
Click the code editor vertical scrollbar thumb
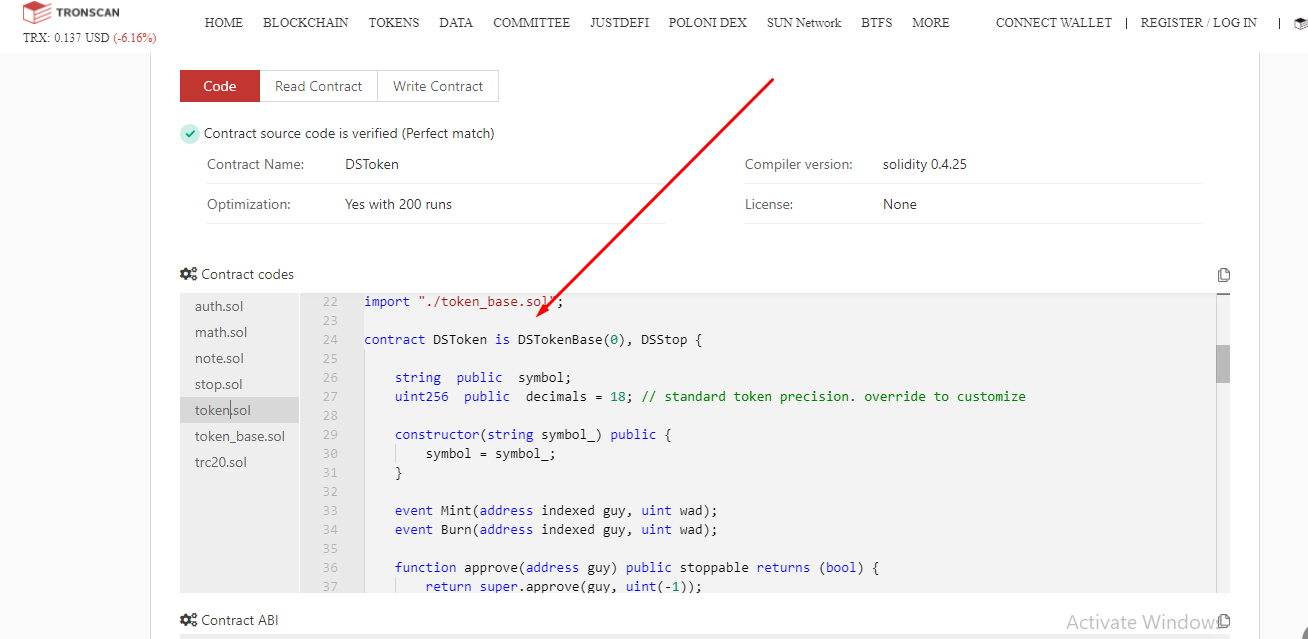click(x=1223, y=364)
